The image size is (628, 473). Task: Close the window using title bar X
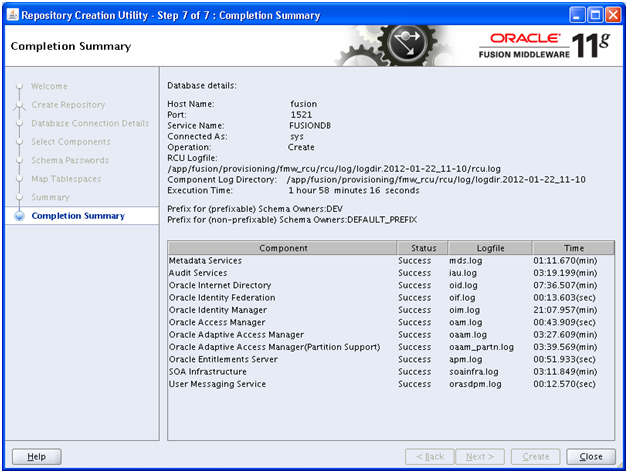point(613,15)
